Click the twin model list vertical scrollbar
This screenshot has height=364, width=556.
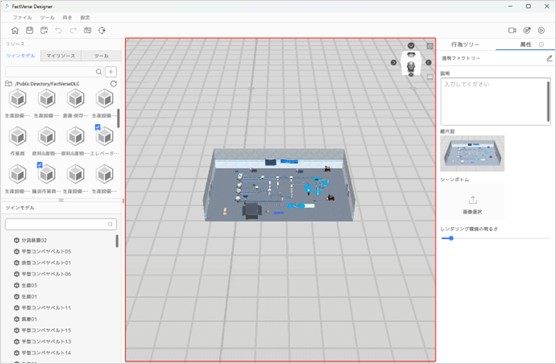(117, 241)
